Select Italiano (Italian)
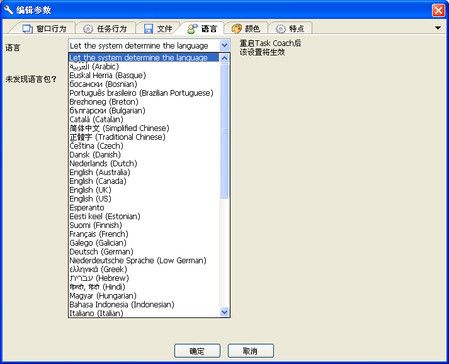This screenshot has width=449, height=364. 144,313
